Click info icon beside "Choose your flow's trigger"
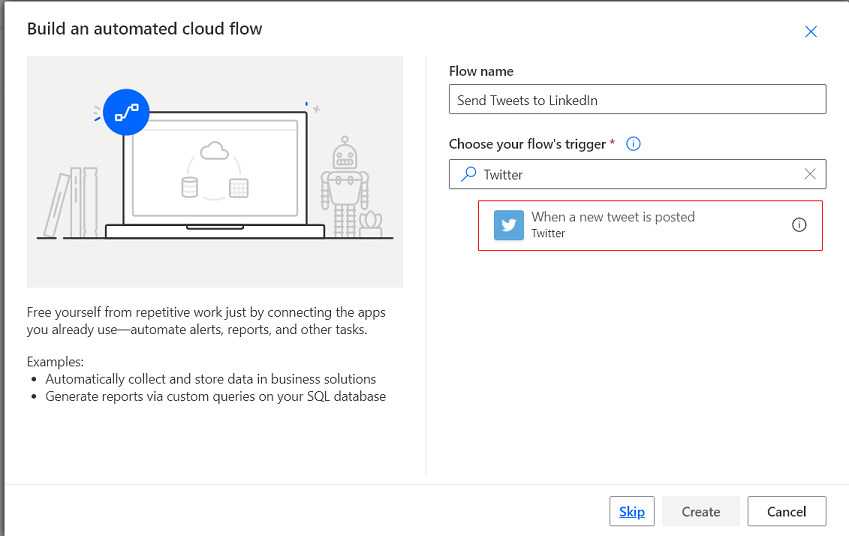Viewport: 849px width, 536px height. click(632, 144)
